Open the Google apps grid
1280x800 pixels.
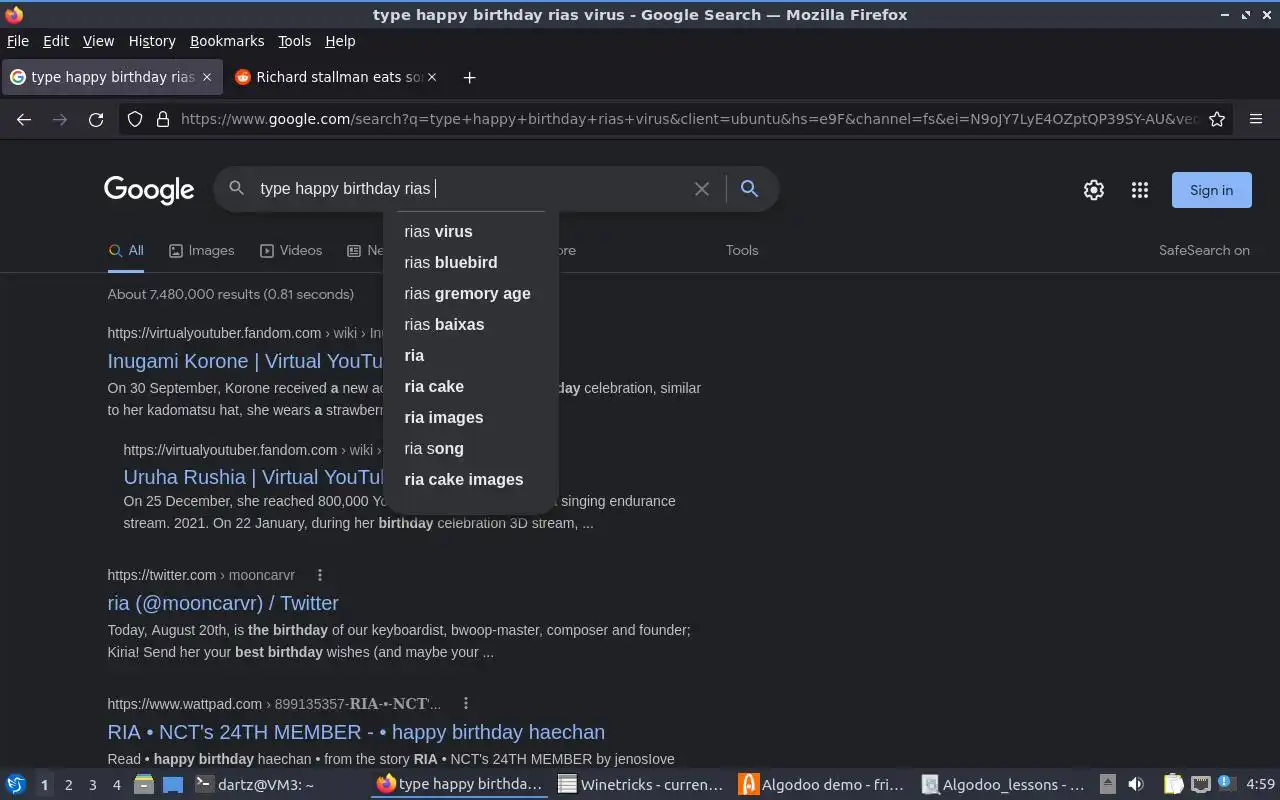click(1140, 190)
